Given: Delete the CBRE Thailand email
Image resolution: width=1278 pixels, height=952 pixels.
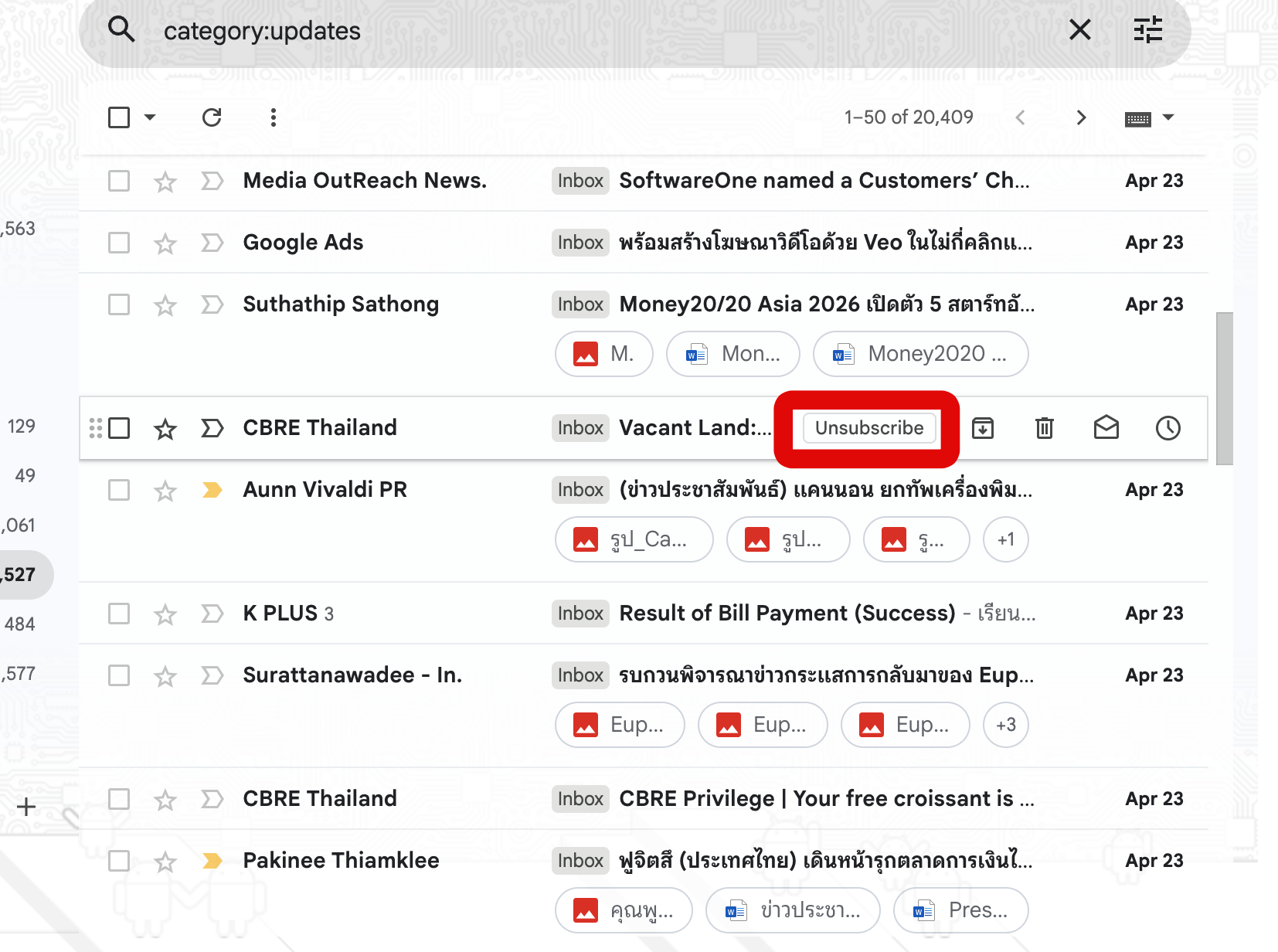Looking at the screenshot, I should pos(1045,427).
